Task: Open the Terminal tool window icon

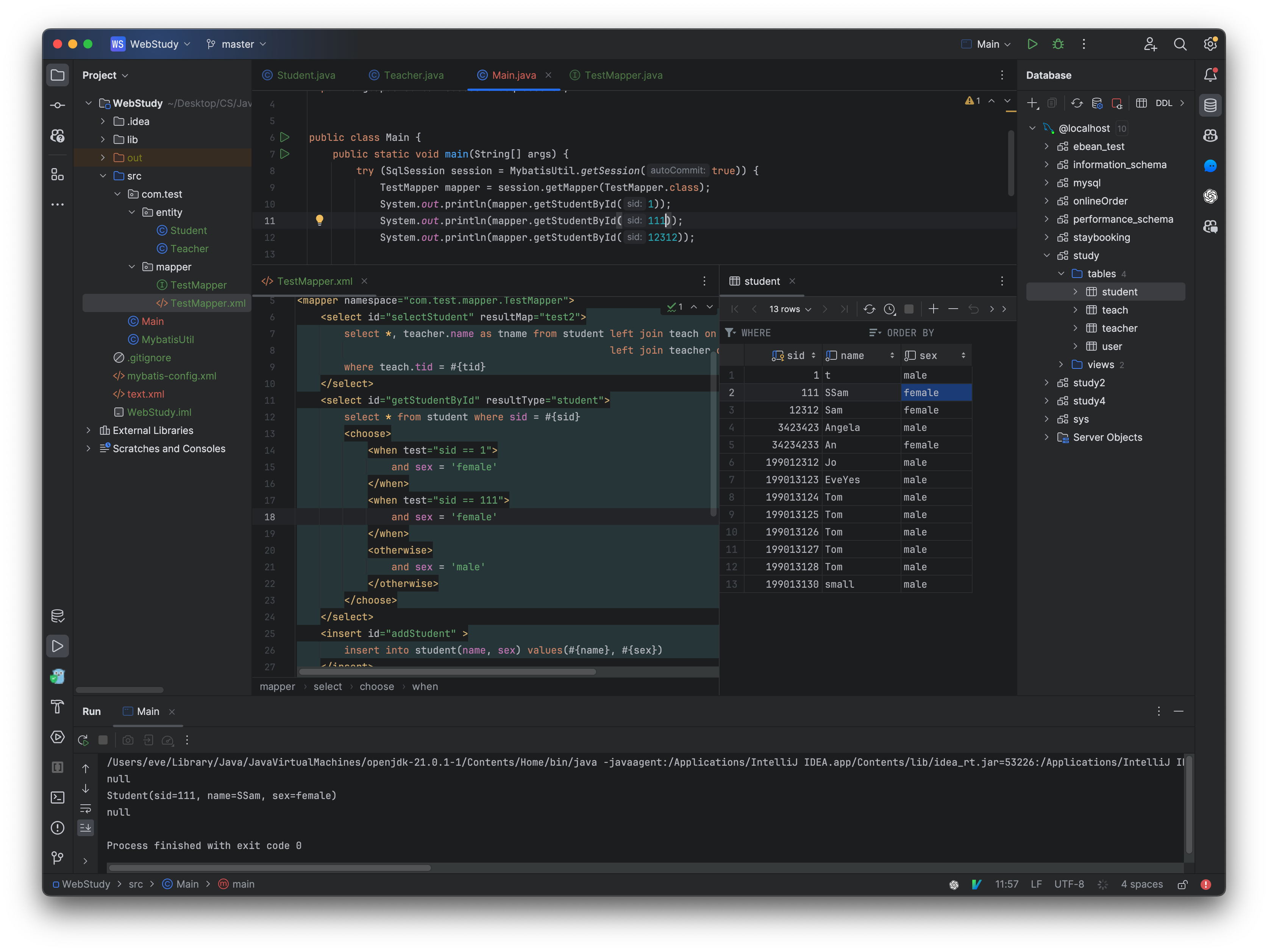Action: tap(57, 797)
